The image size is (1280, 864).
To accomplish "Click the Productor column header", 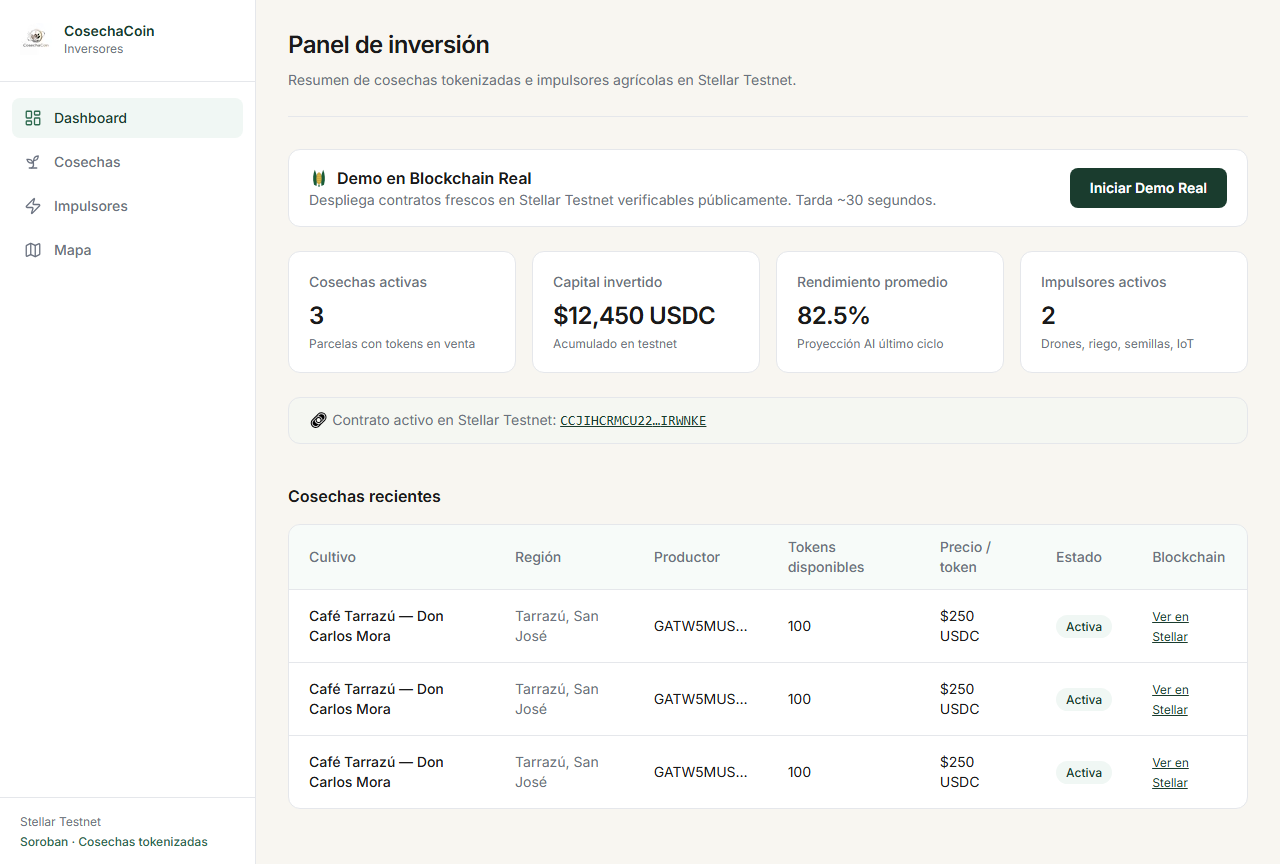I will [687, 557].
